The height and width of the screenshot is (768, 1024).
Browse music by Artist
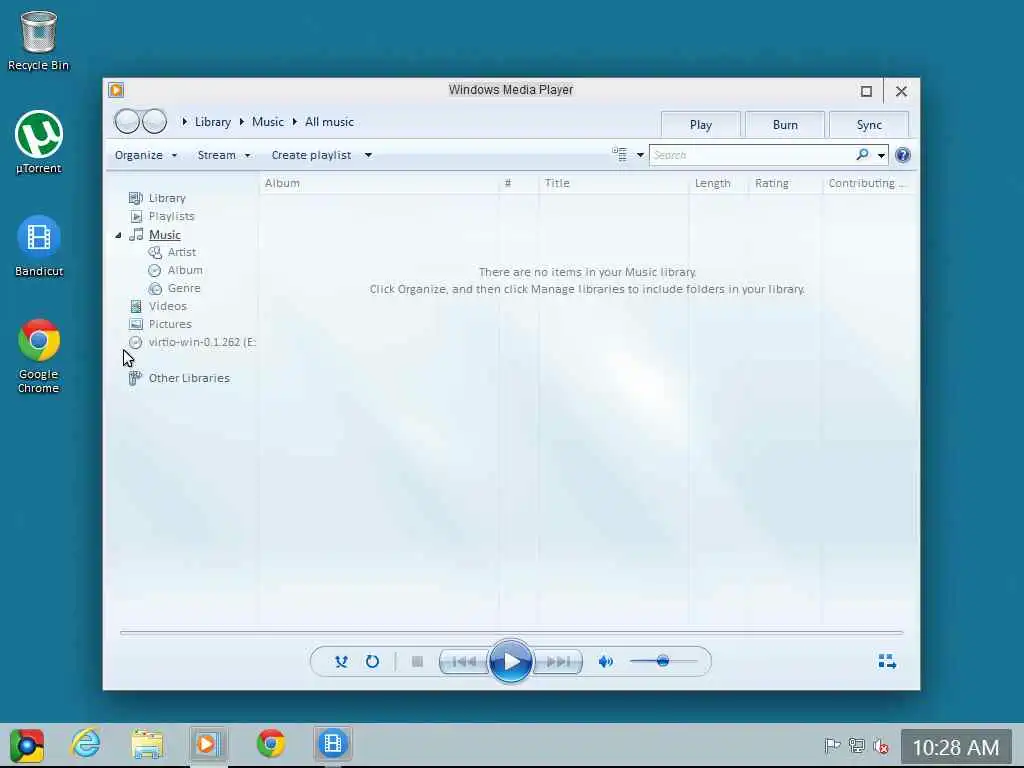(x=182, y=252)
